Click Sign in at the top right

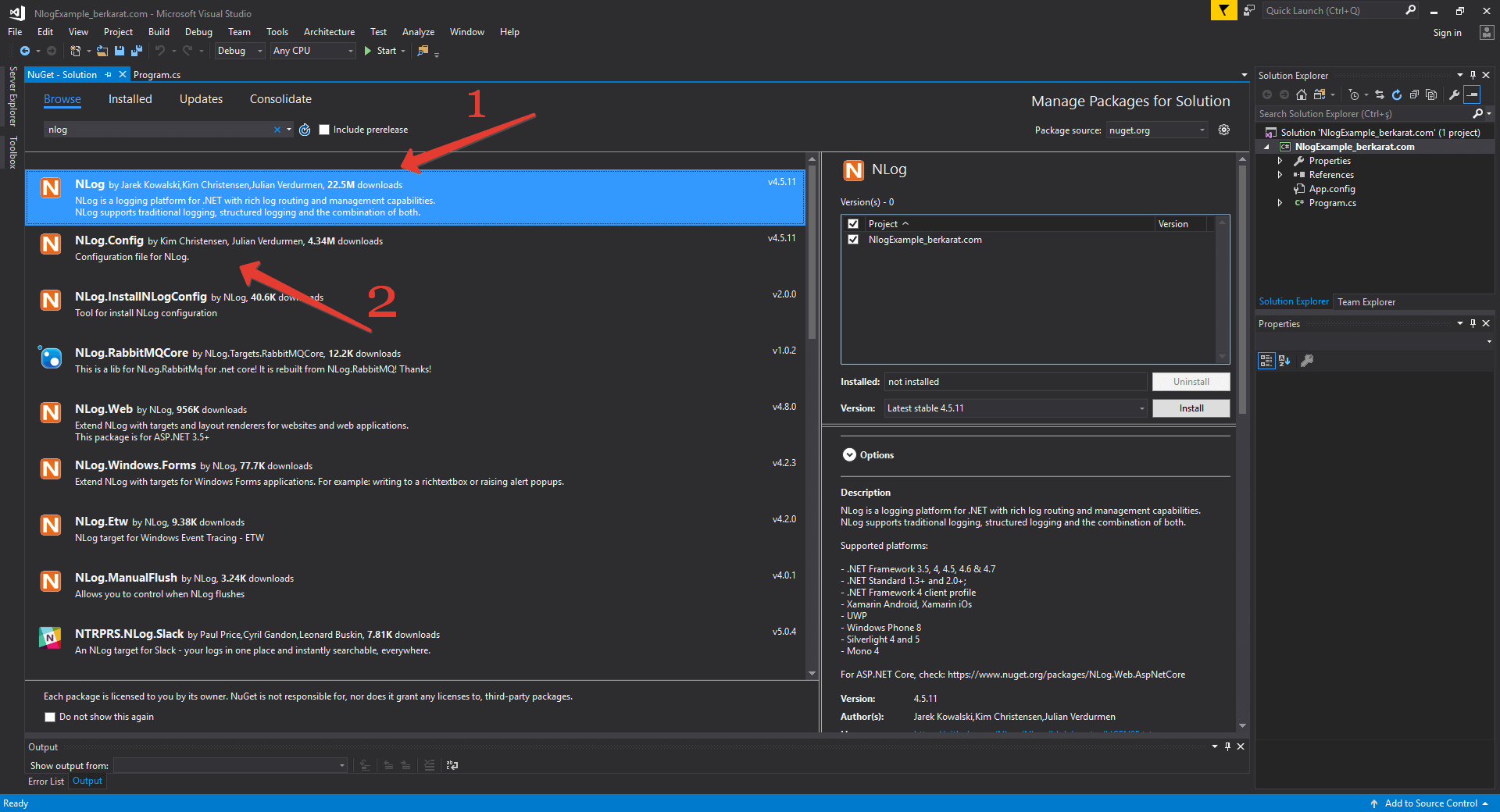tap(1447, 33)
